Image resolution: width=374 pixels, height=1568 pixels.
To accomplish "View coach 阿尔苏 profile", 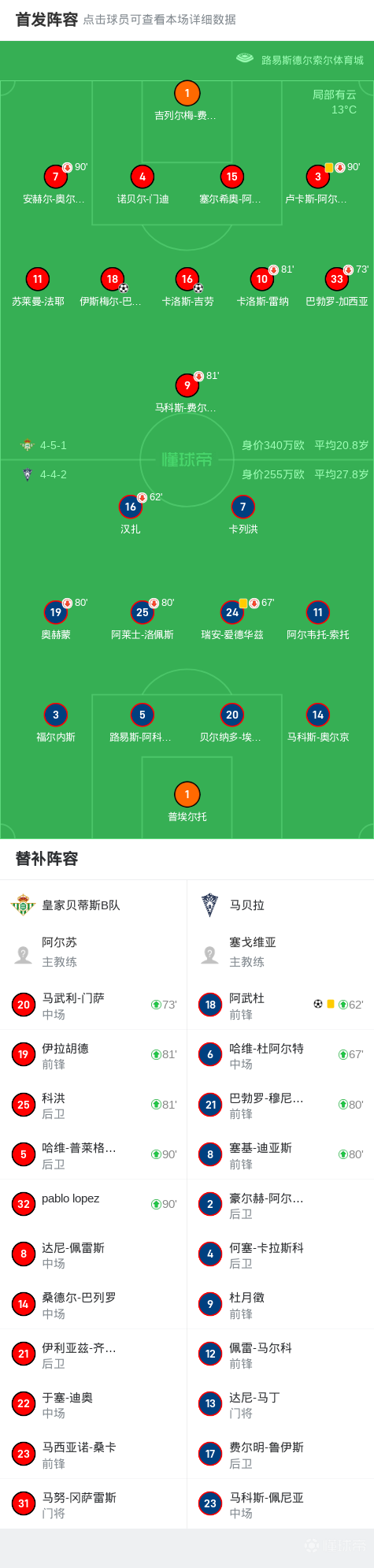I will (93, 952).
